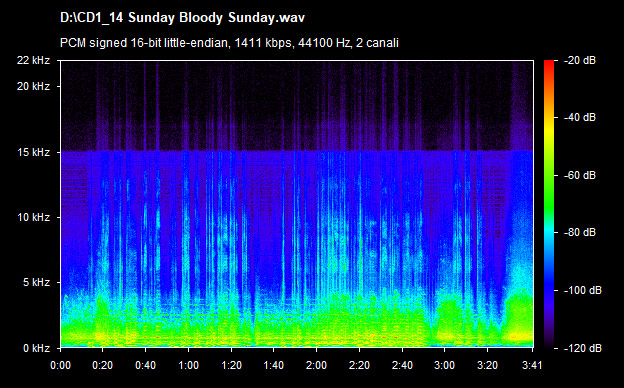
Task: Select the 1:00 time axis marker
Action: [x=188, y=365]
